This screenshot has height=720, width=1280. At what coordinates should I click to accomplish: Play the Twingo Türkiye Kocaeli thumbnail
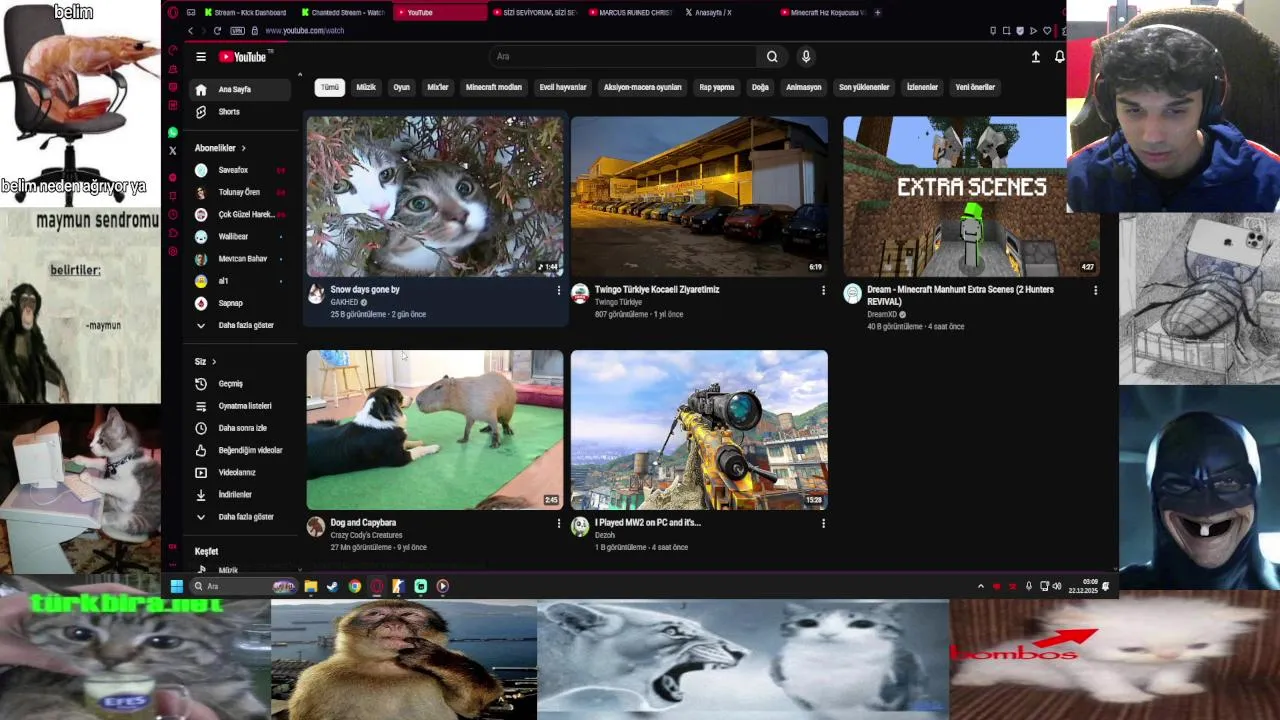(x=699, y=196)
